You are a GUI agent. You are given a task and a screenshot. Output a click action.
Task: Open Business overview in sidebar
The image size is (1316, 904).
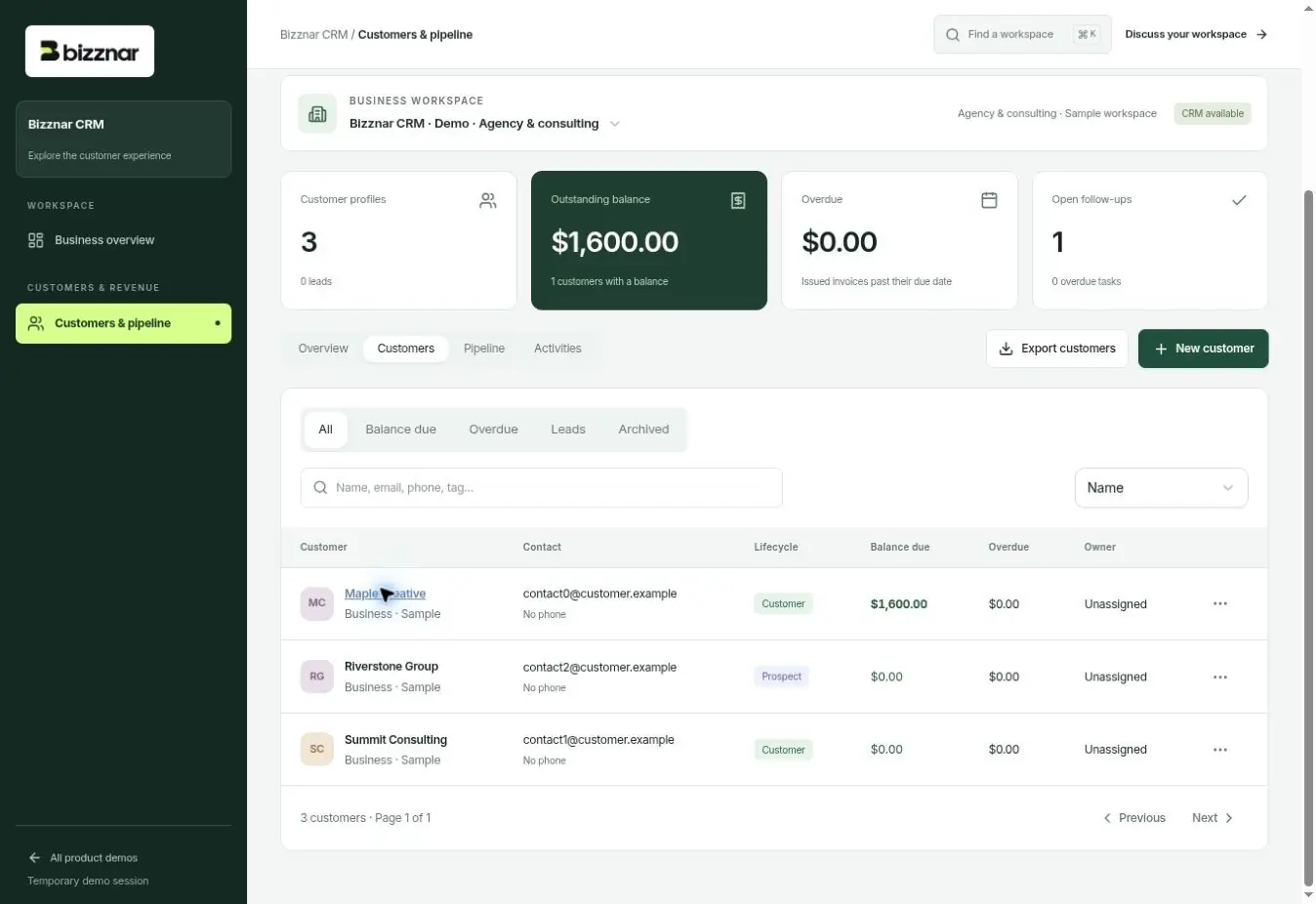coord(123,240)
